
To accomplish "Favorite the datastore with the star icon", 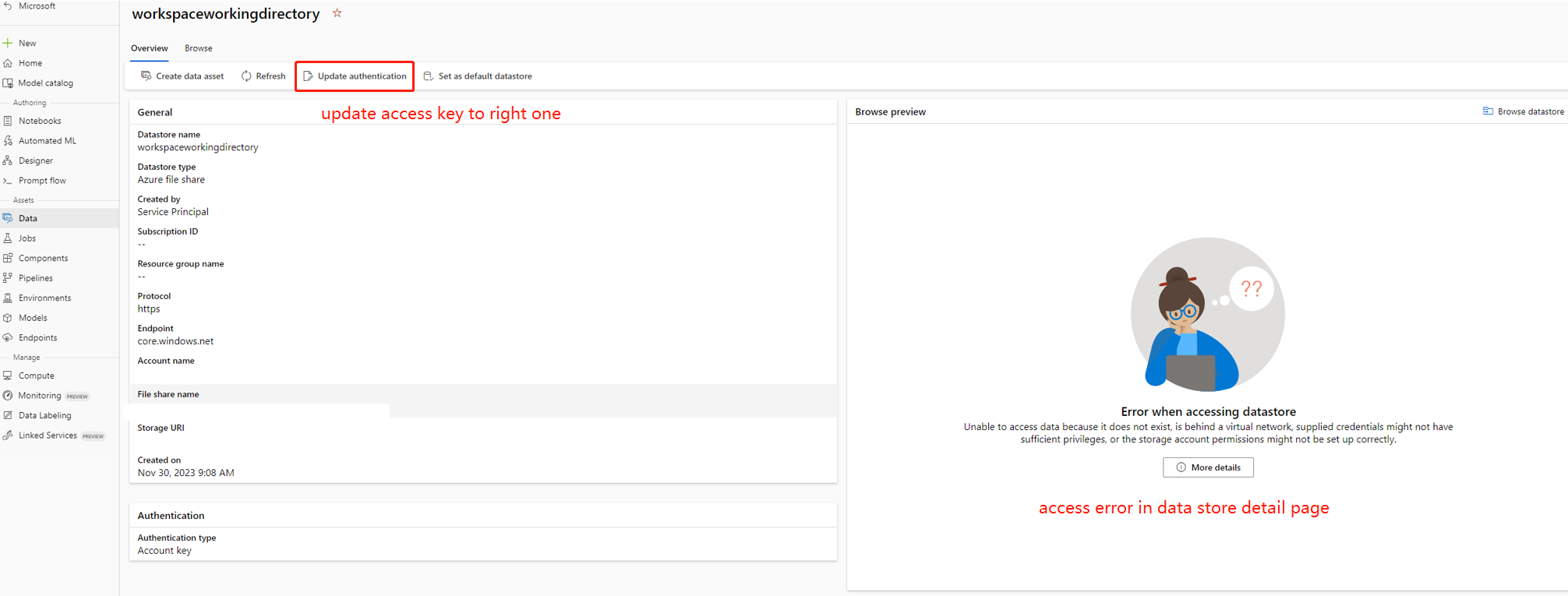I will tap(337, 13).
